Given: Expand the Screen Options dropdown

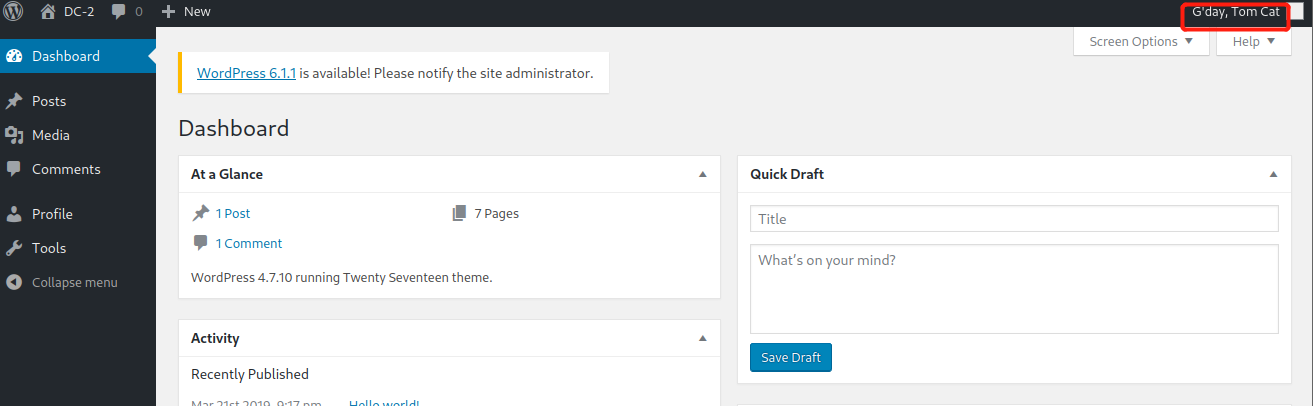Looking at the screenshot, I should click(x=1141, y=41).
